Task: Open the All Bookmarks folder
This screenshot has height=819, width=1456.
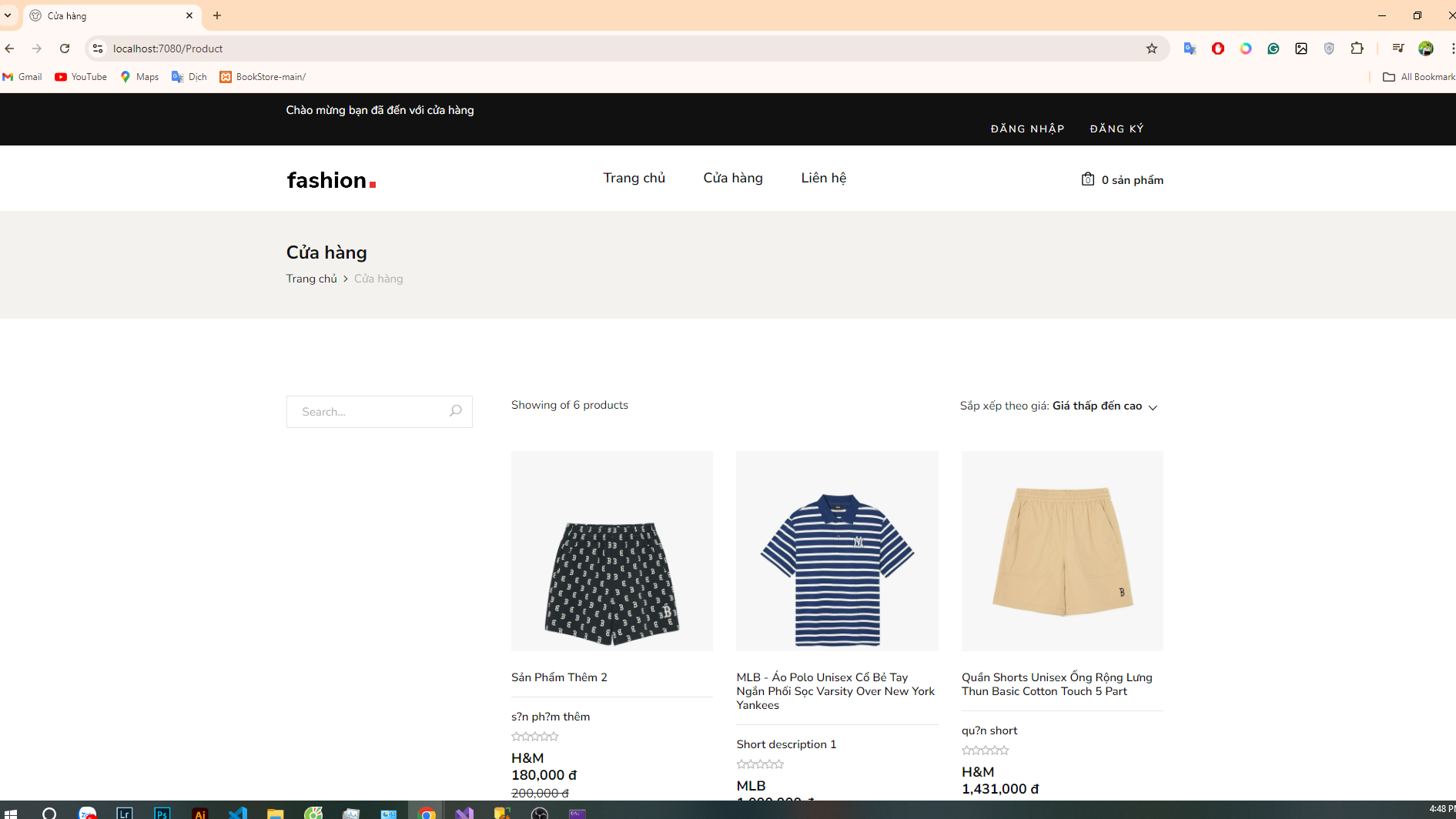Action: click(x=1419, y=77)
